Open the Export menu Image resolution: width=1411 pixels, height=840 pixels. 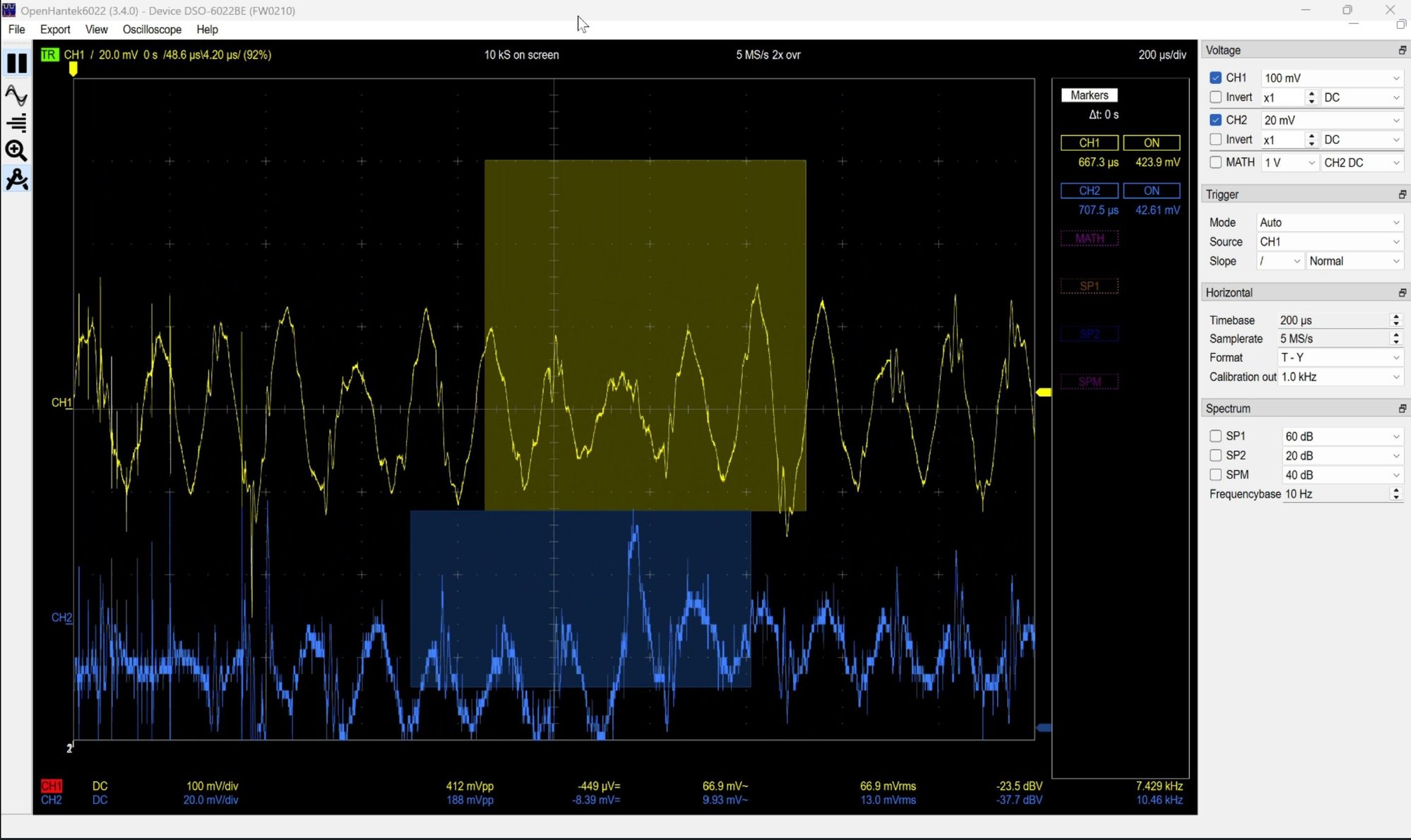click(x=55, y=30)
